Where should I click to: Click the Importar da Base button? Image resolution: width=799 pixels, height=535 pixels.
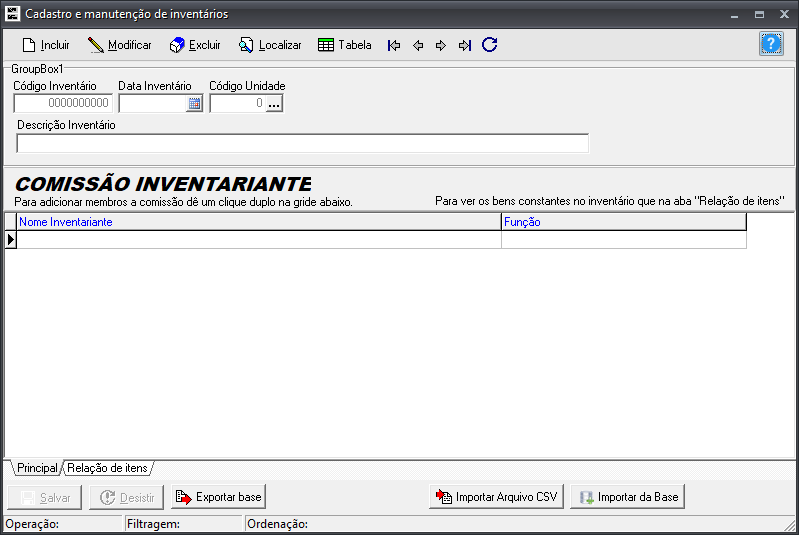[627, 497]
